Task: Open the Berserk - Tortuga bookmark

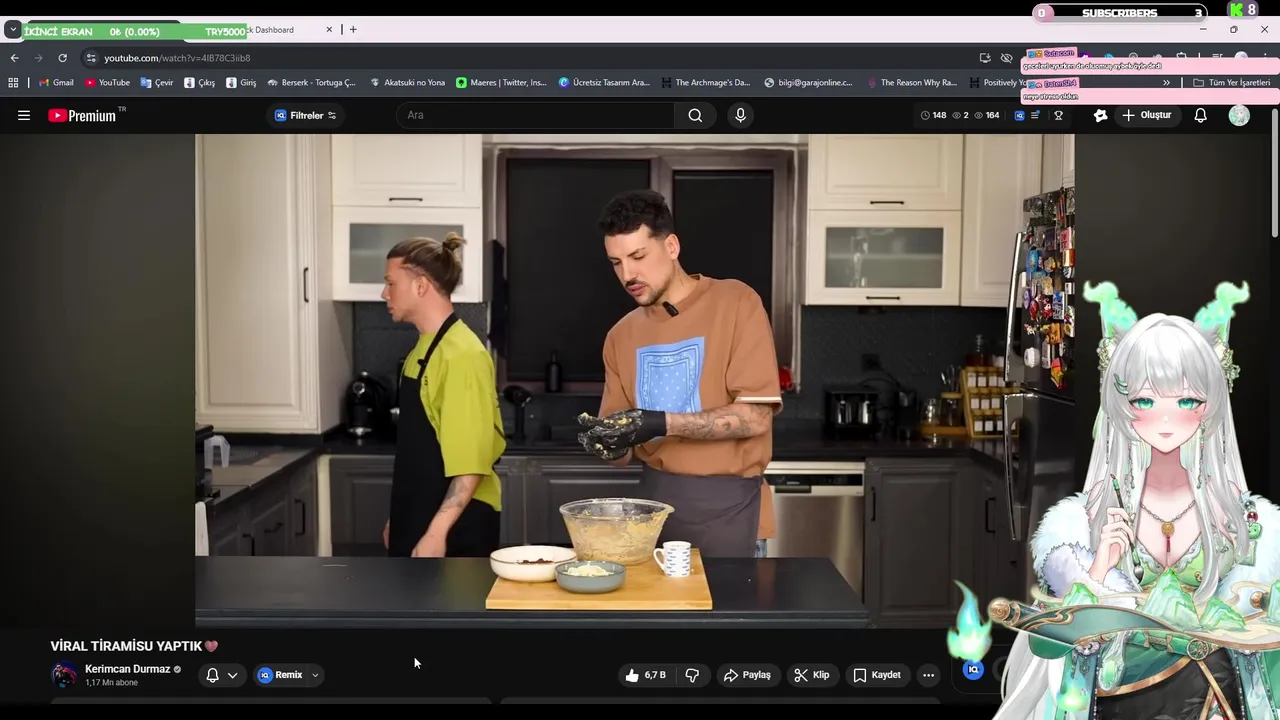Action: (x=311, y=83)
